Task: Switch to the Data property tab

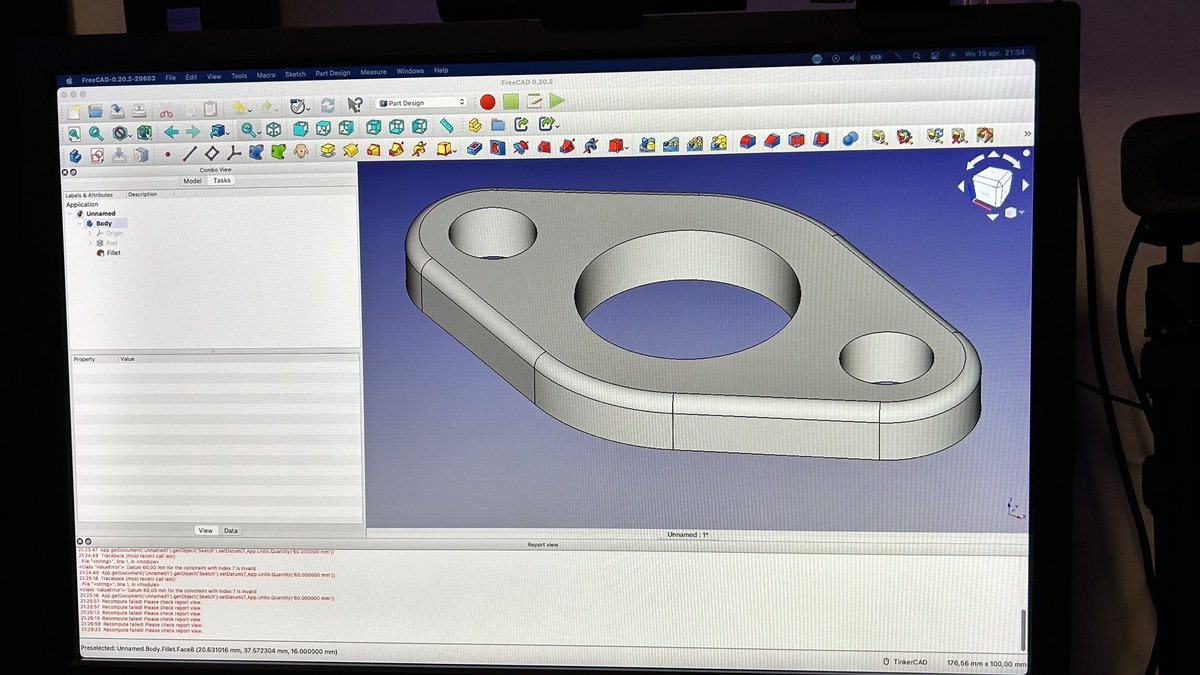Action: click(230, 530)
